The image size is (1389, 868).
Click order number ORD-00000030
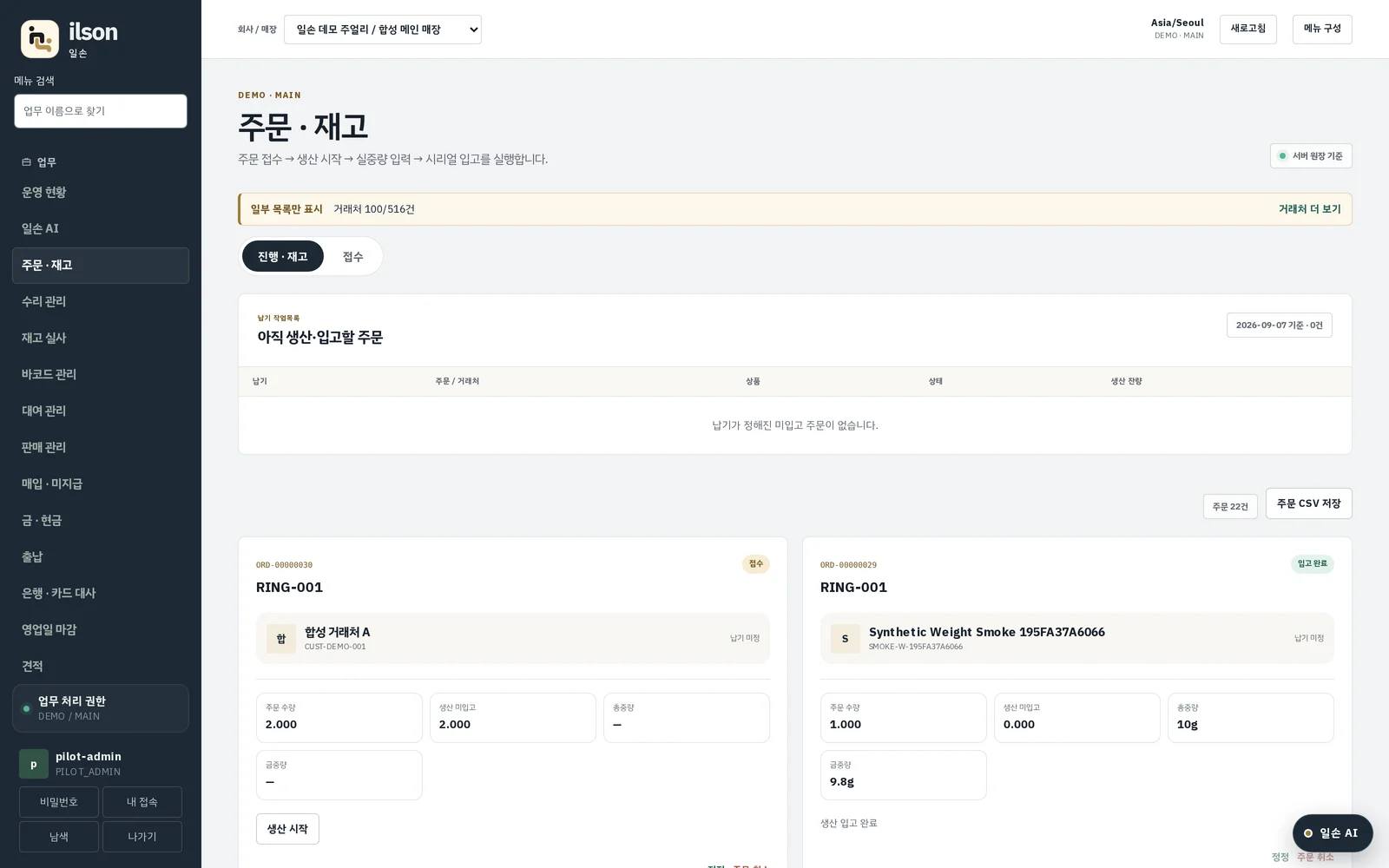(284, 565)
